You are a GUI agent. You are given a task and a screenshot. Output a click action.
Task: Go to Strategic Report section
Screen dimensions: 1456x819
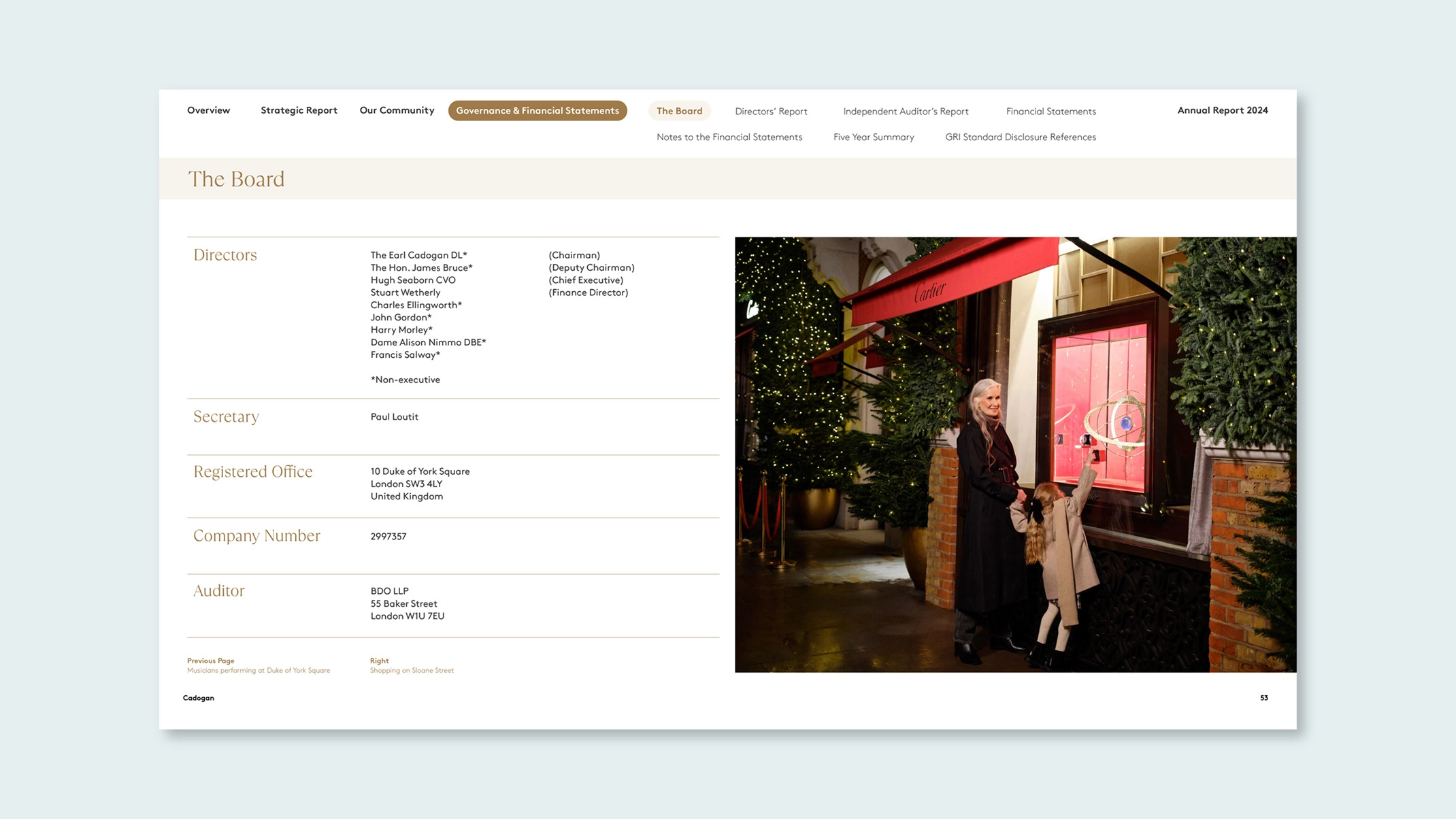(299, 110)
